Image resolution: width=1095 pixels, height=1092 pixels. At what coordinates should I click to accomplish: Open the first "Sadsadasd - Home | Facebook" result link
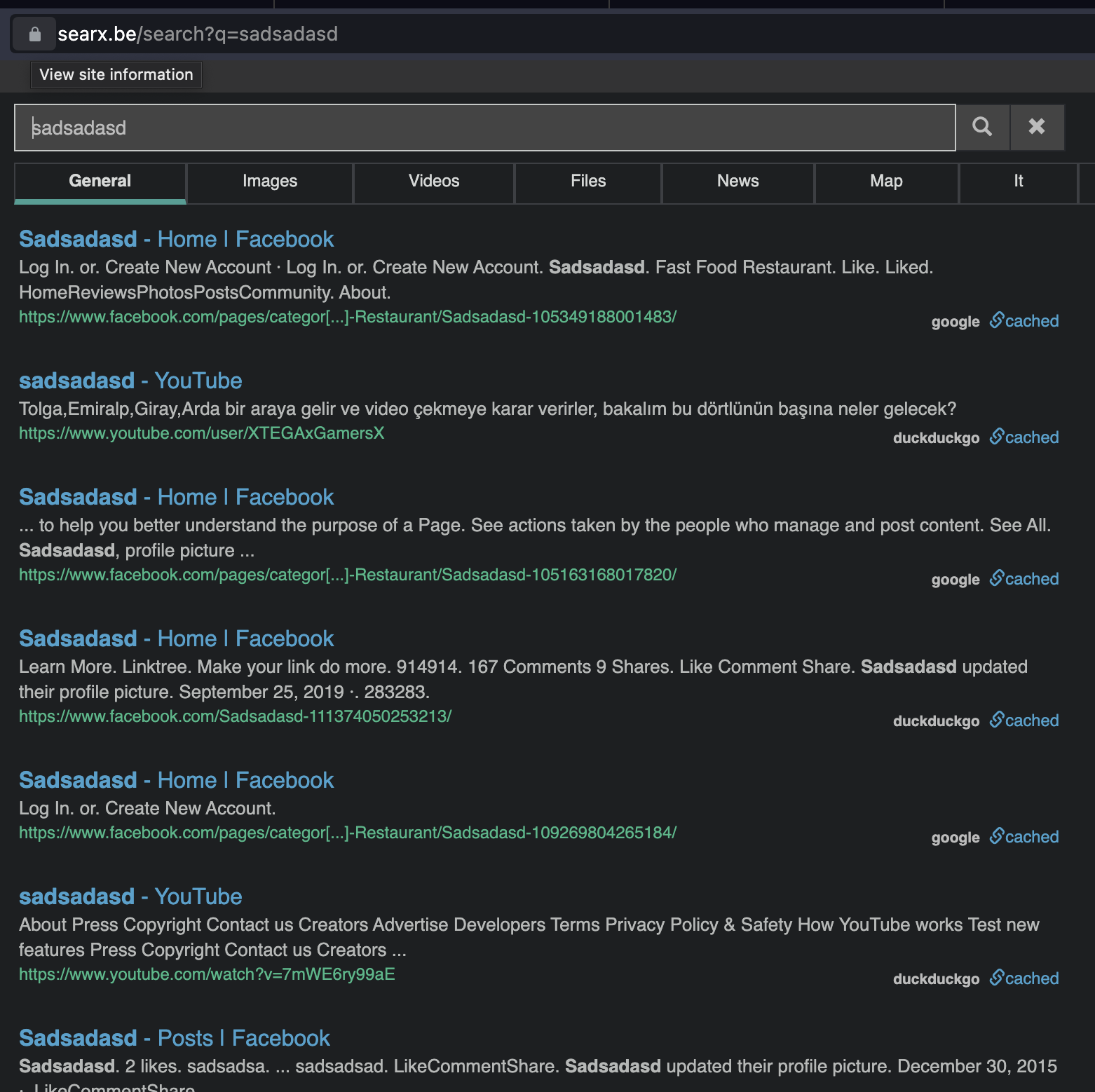175,238
